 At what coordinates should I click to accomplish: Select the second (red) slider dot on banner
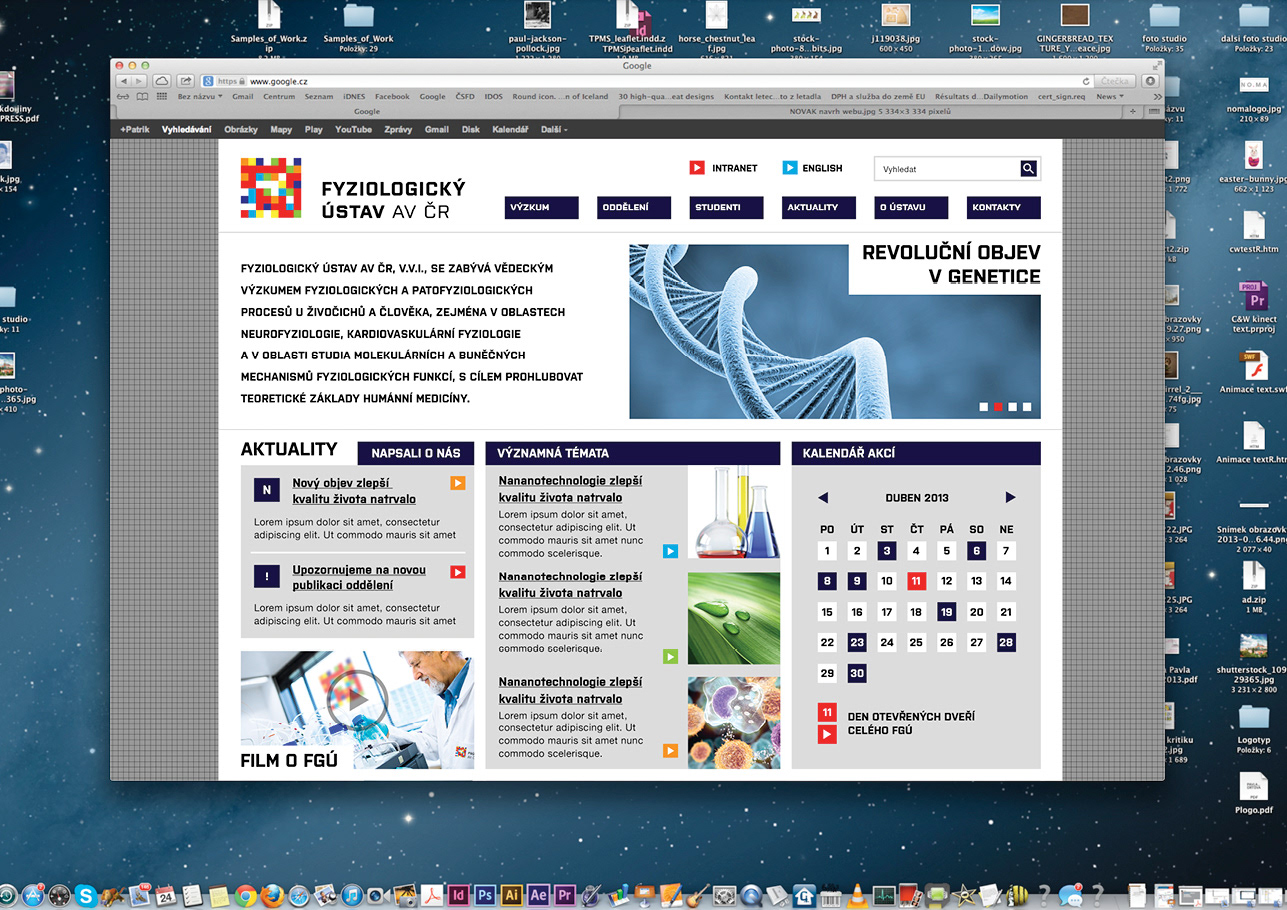998,407
